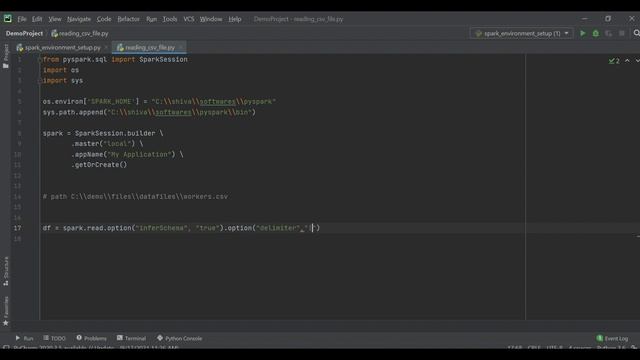Select the reading_csv_file.py editor tab
This screenshot has height=360, width=640.
click(x=149, y=48)
